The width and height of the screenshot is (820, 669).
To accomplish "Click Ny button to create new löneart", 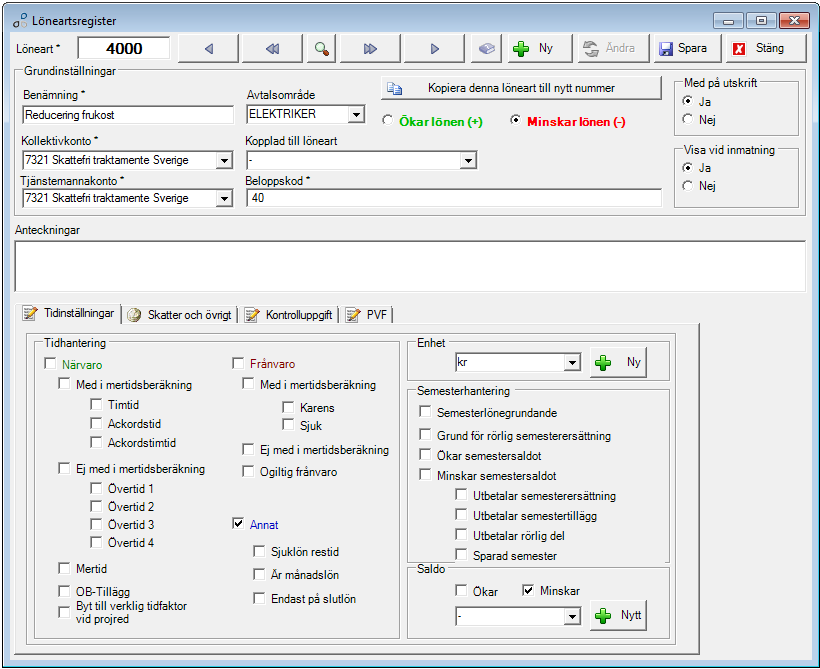I will tap(540, 49).
